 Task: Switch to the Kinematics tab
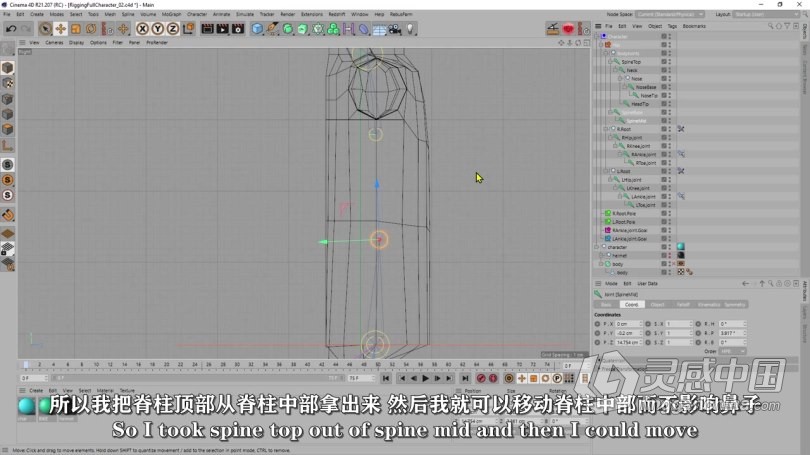[x=709, y=305]
